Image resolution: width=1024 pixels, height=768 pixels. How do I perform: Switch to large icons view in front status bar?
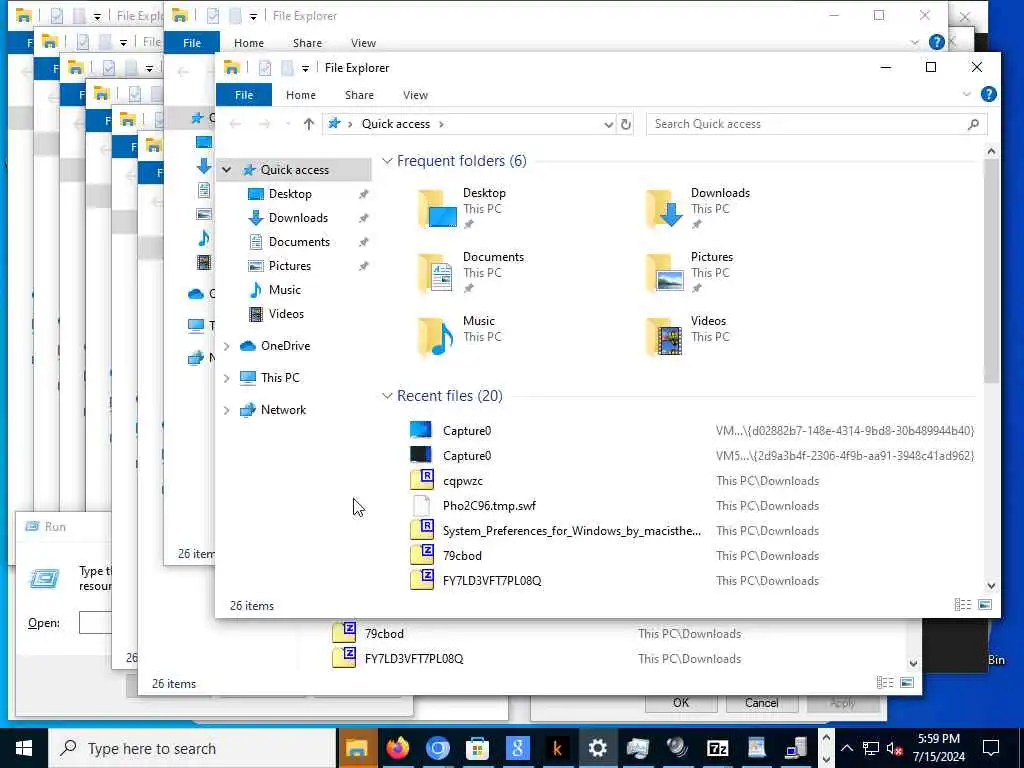[985, 605]
